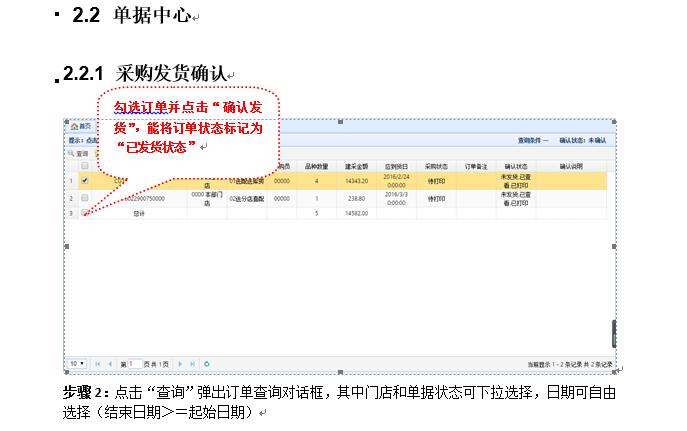Open the 首页 home tab
The height and width of the screenshot is (431, 687).
(x=81, y=126)
